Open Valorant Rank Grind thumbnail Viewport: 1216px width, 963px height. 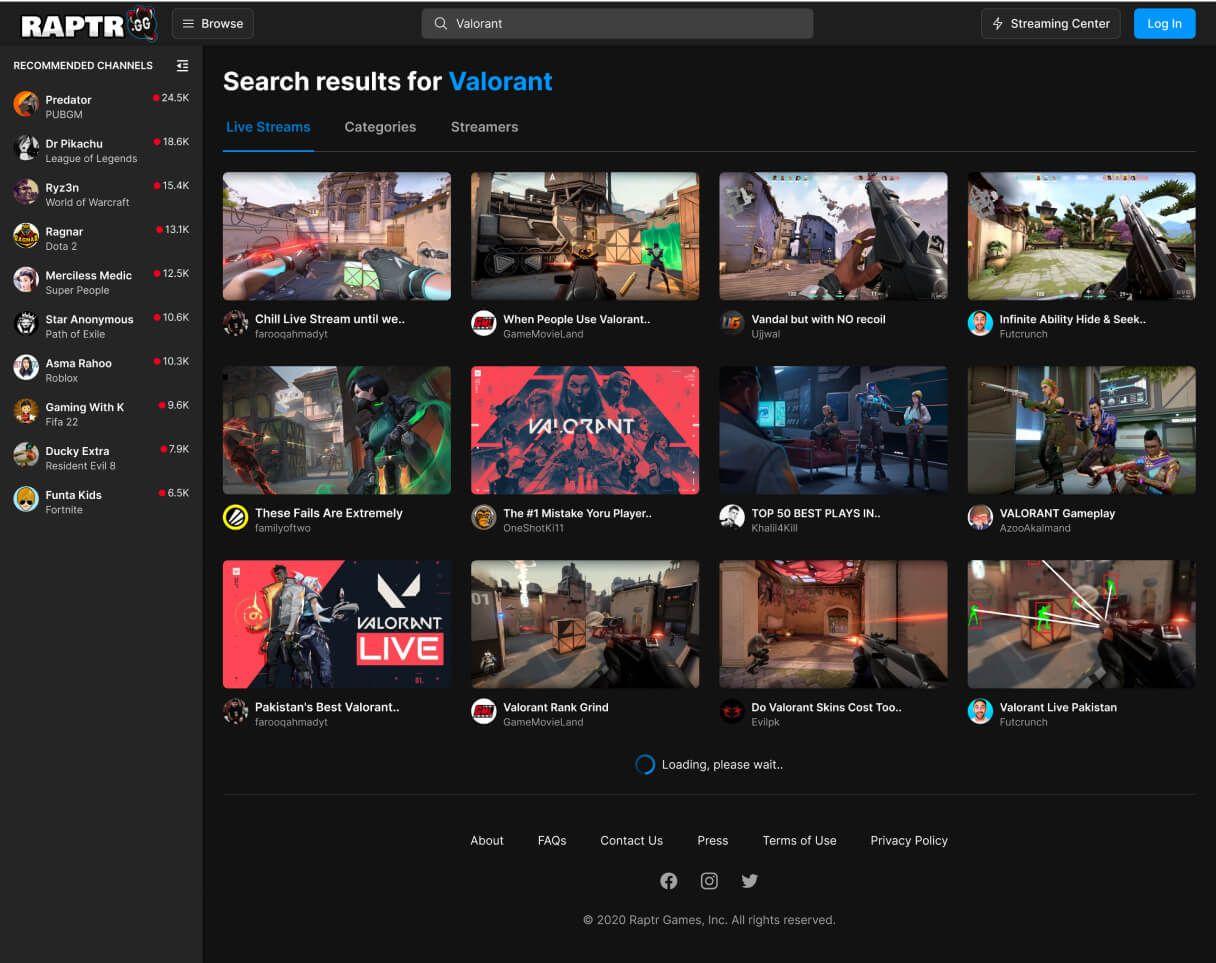585,624
